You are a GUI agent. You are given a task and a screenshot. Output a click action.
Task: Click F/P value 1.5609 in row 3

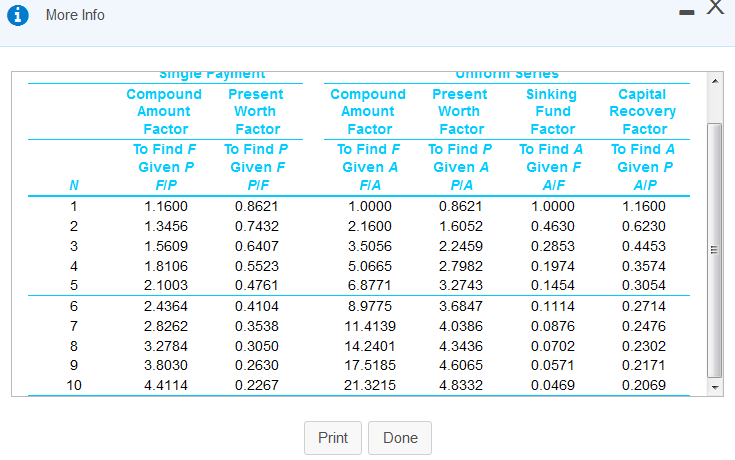click(x=166, y=246)
